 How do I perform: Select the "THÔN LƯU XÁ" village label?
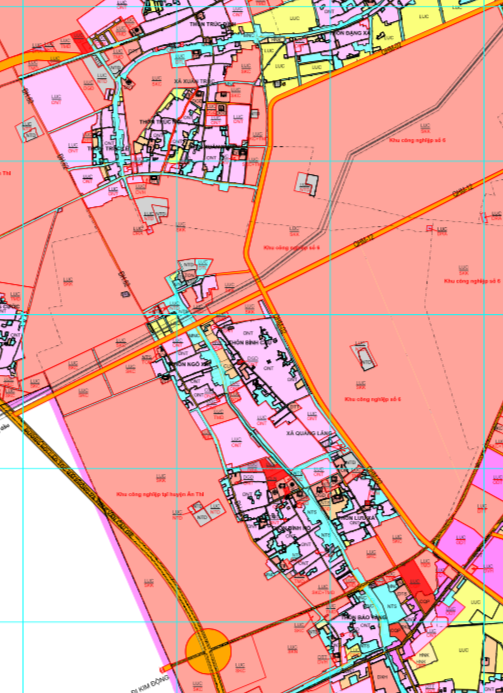pyautogui.click(x=357, y=517)
